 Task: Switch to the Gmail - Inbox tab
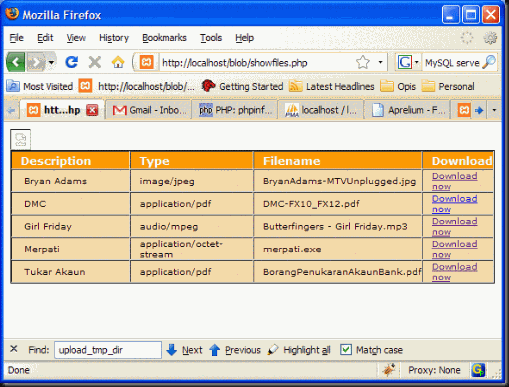(x=149, y=110)
